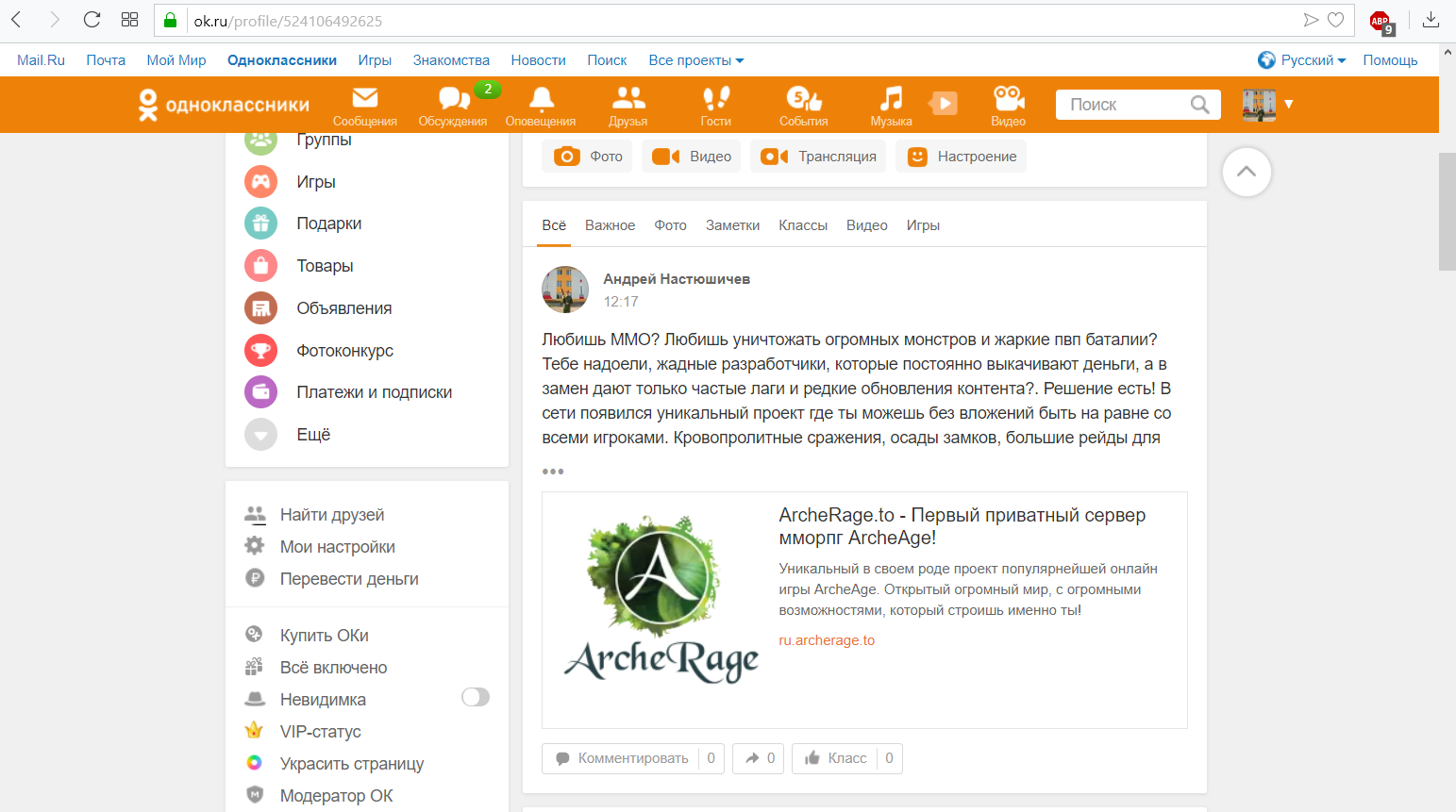Open the Сообщения messages icon

pos(364,98)
